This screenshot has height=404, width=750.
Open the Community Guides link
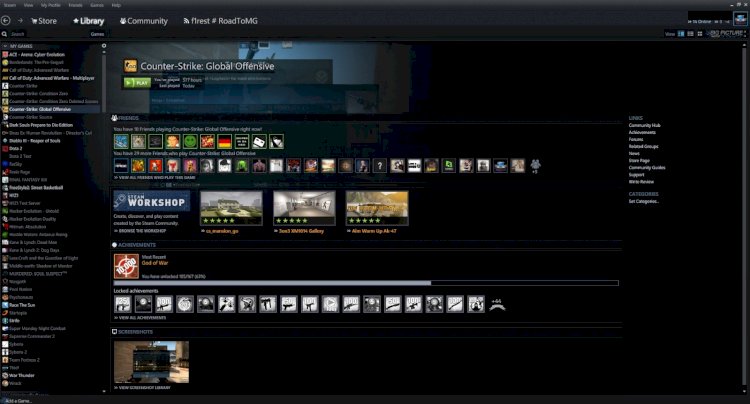point(647,168)
